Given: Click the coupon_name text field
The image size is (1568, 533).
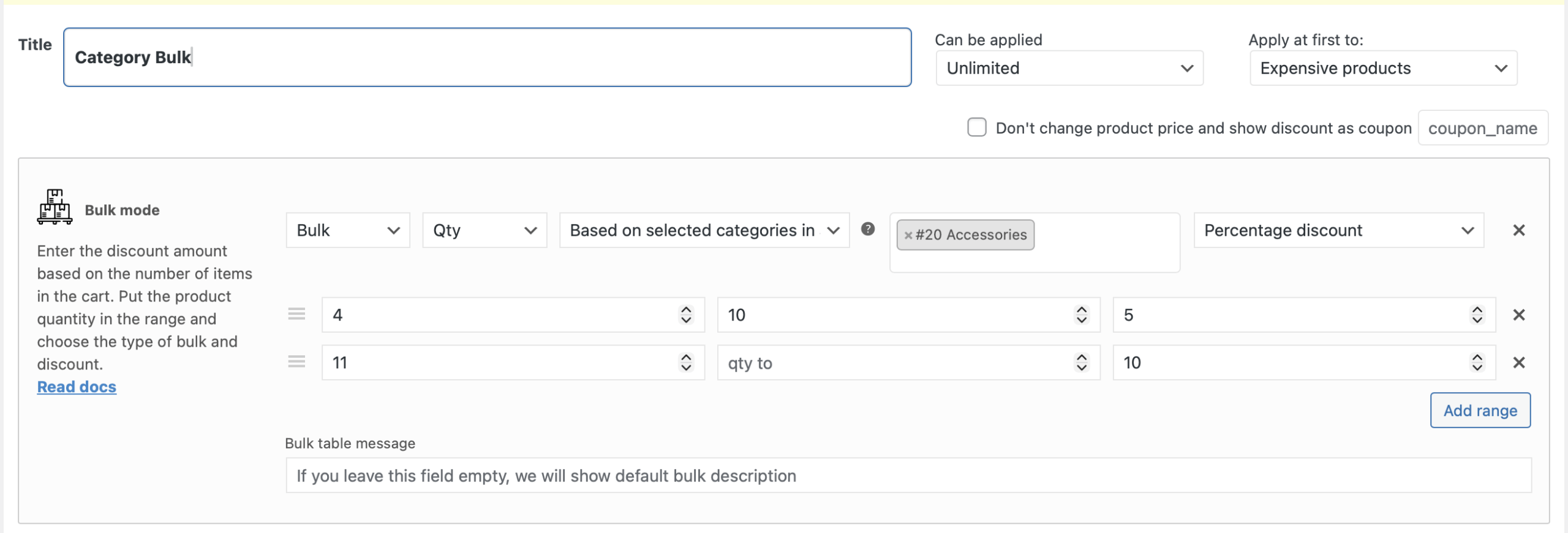Looking at the screenshot, I should pyautogui.click(x=1482, y=128).
